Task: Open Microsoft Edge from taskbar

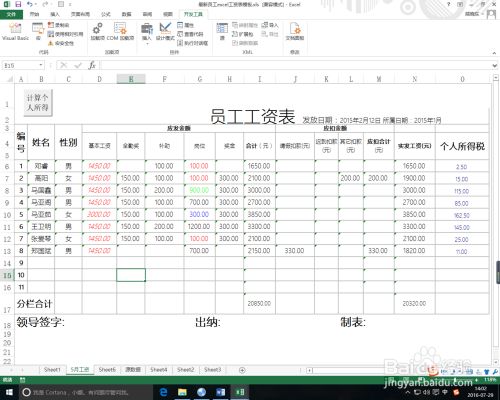Action: [163, 392]
